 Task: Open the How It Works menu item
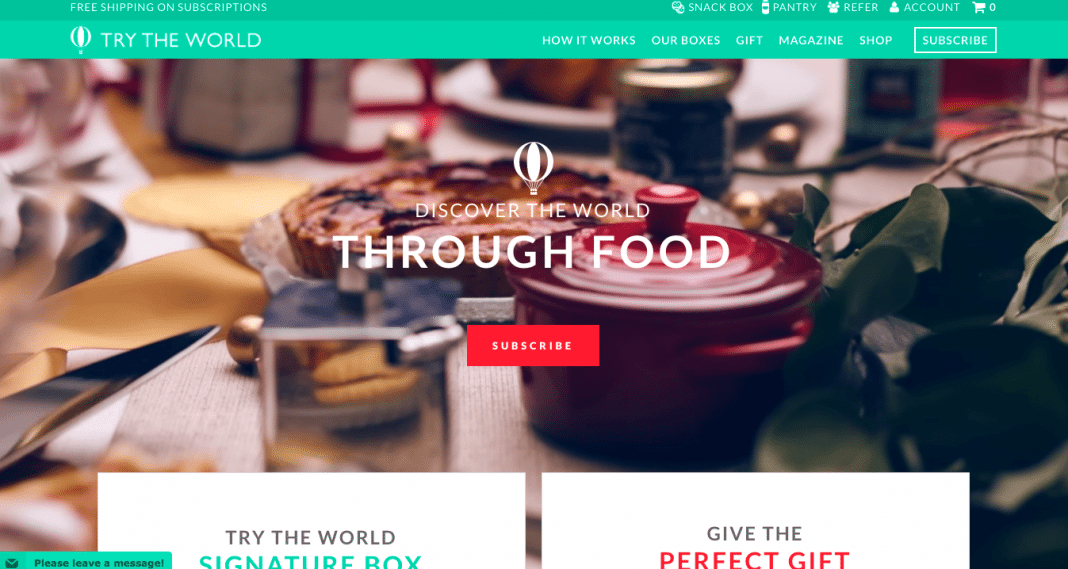[x=588, y=40]
